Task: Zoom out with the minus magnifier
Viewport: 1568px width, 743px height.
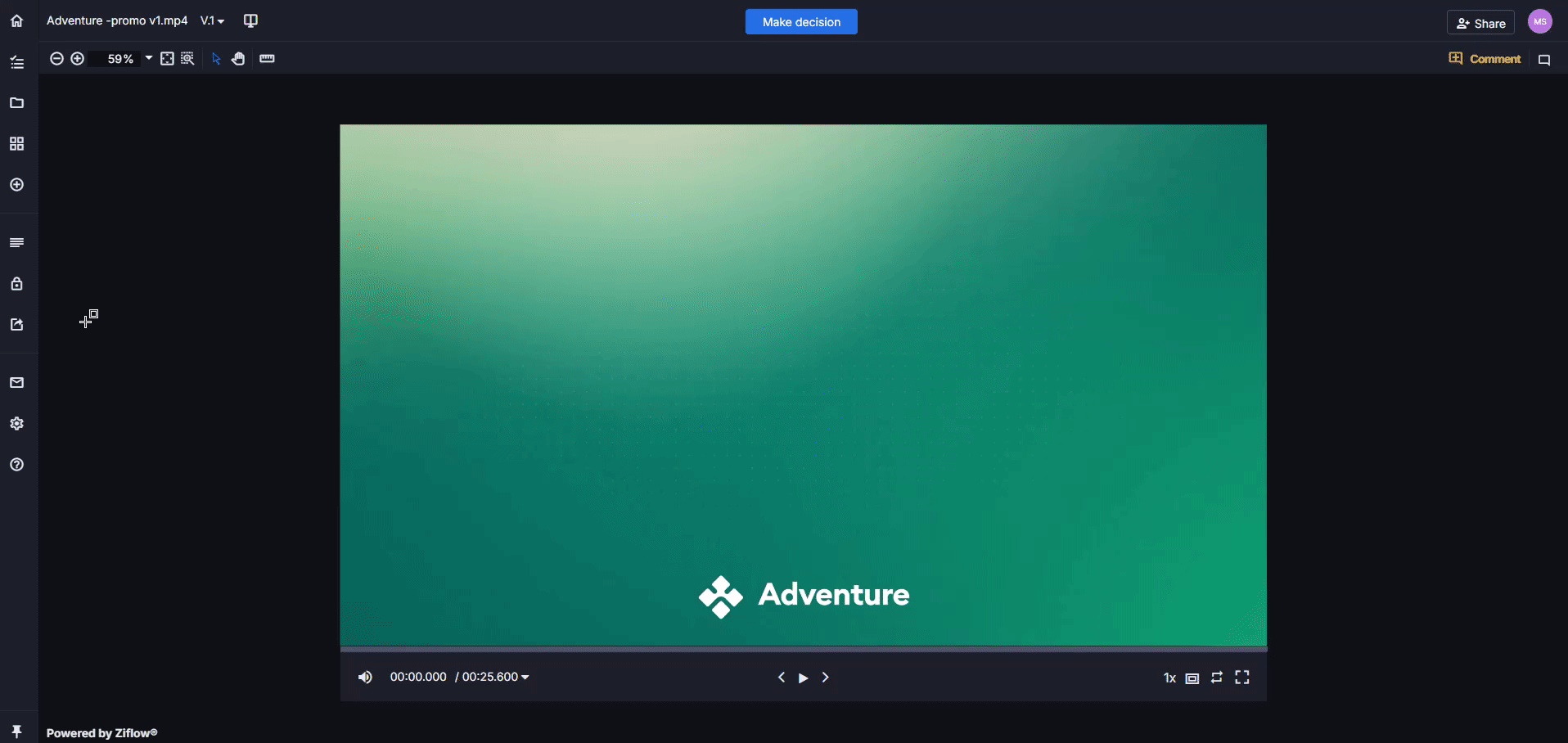Action: [x=56, y=59]
